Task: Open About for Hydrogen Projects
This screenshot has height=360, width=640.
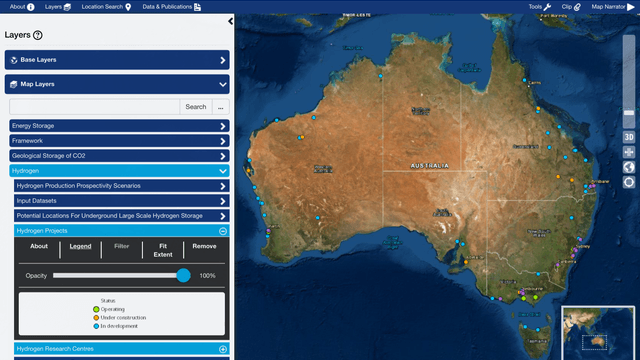Action: coord(39,246)
